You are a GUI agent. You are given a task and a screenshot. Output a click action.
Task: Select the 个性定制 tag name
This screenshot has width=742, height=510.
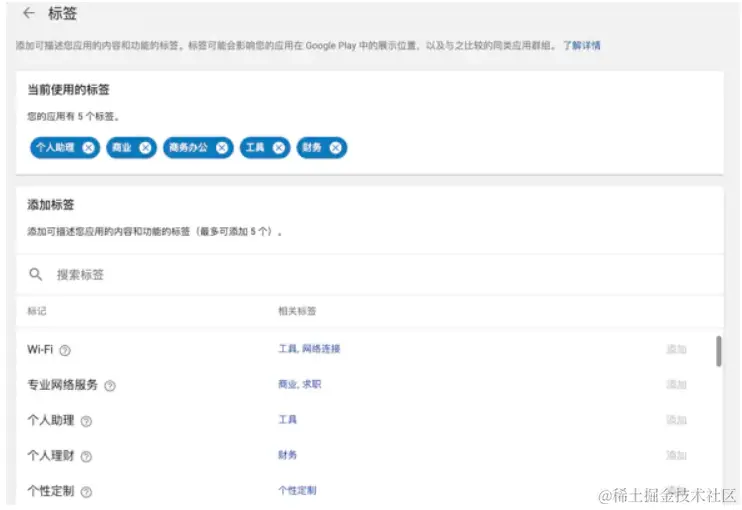click(x=51, y=491)
